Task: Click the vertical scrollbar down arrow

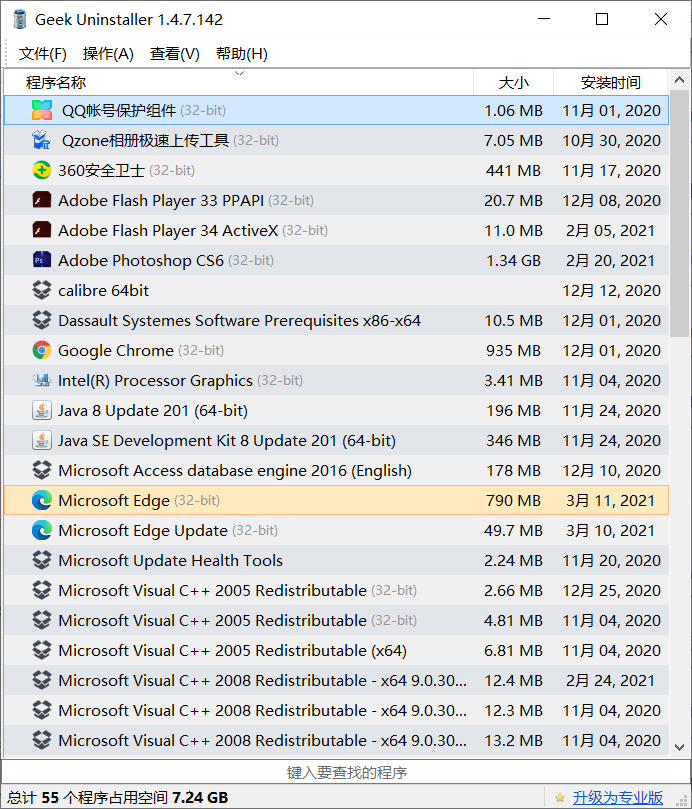Action: [681, 747]
